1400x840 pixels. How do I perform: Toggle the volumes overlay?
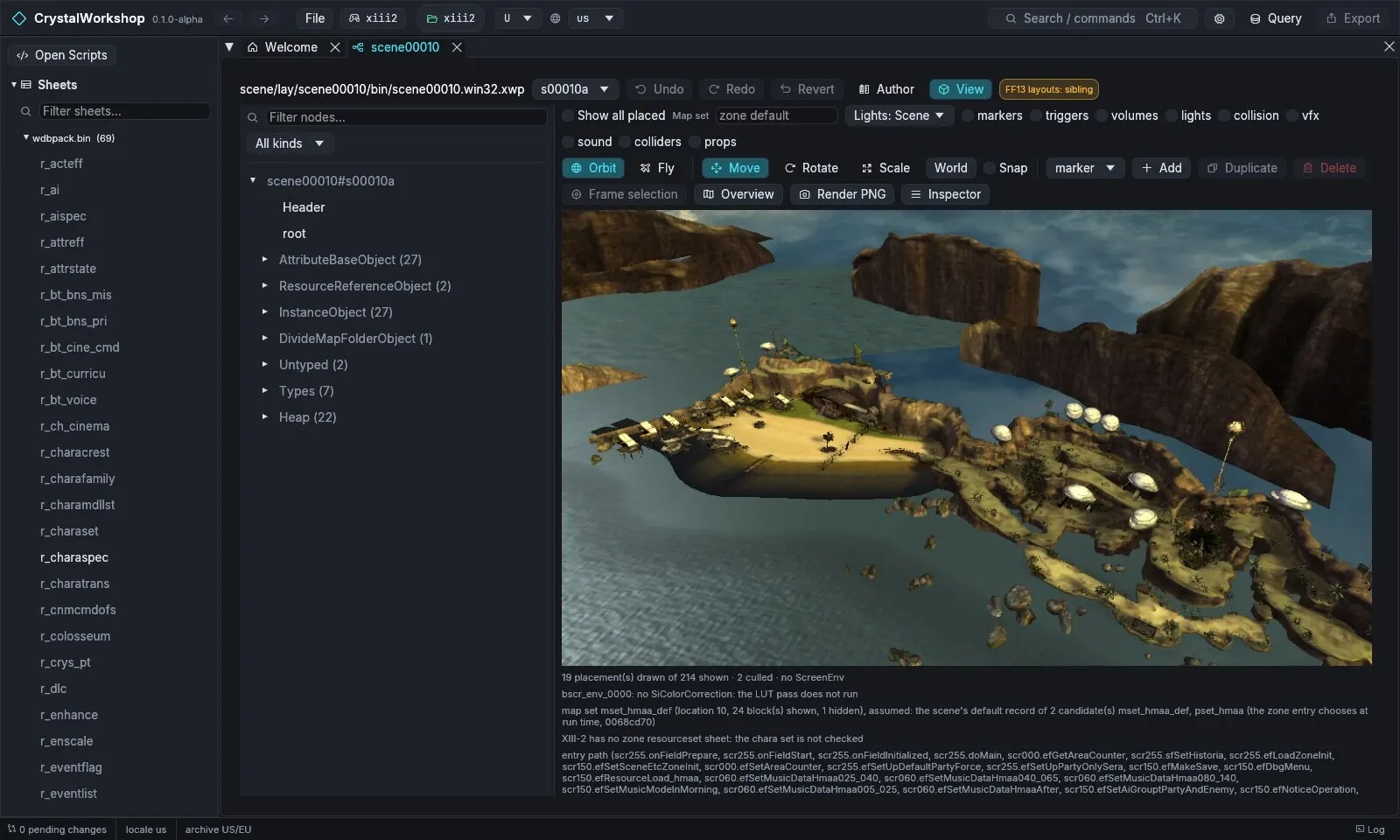(1102, 115)
